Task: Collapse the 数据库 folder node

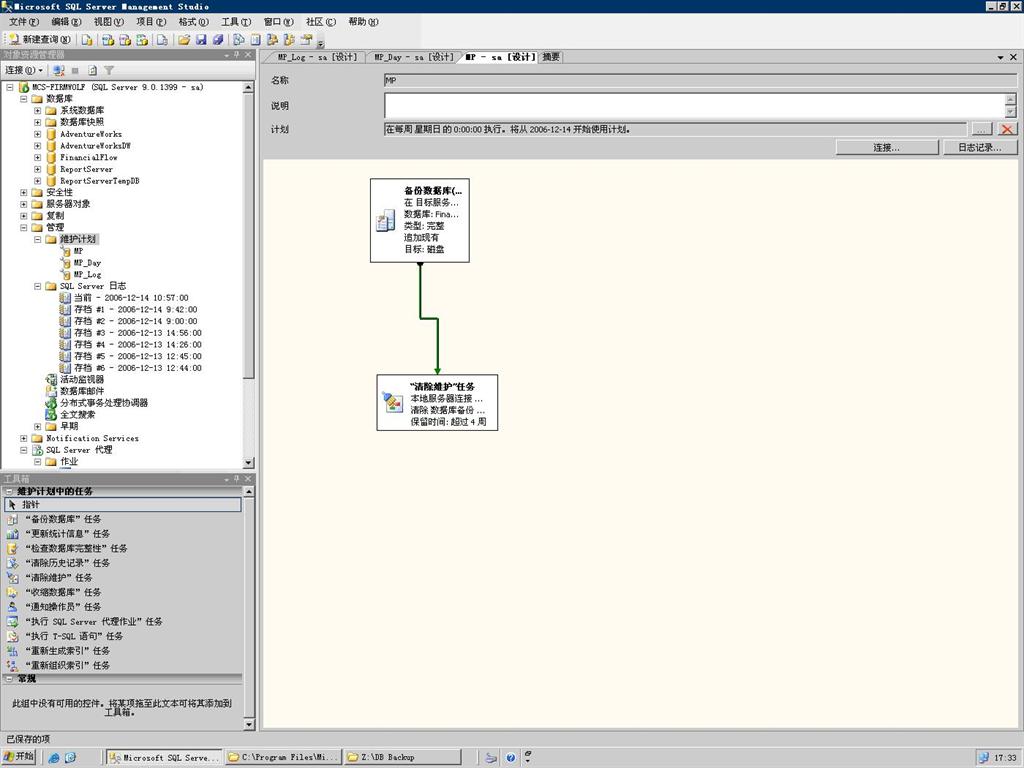Action: [x=24, y=99]
